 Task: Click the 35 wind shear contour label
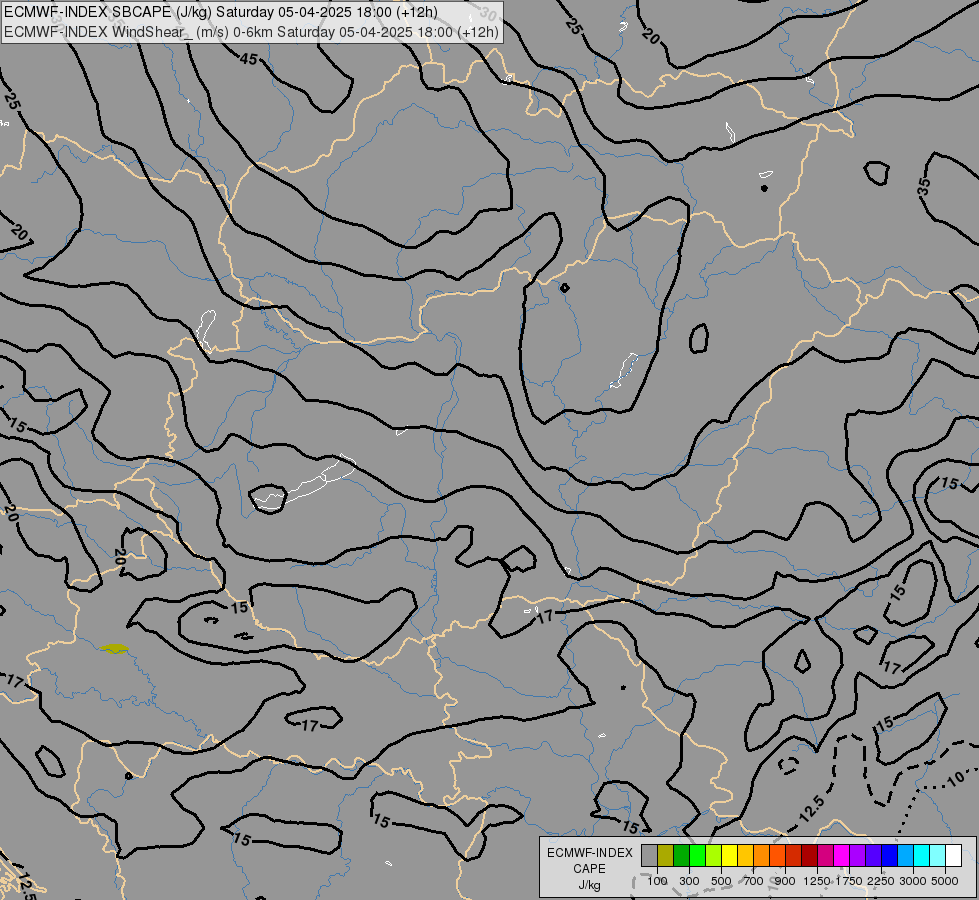[x=925, y=186]
